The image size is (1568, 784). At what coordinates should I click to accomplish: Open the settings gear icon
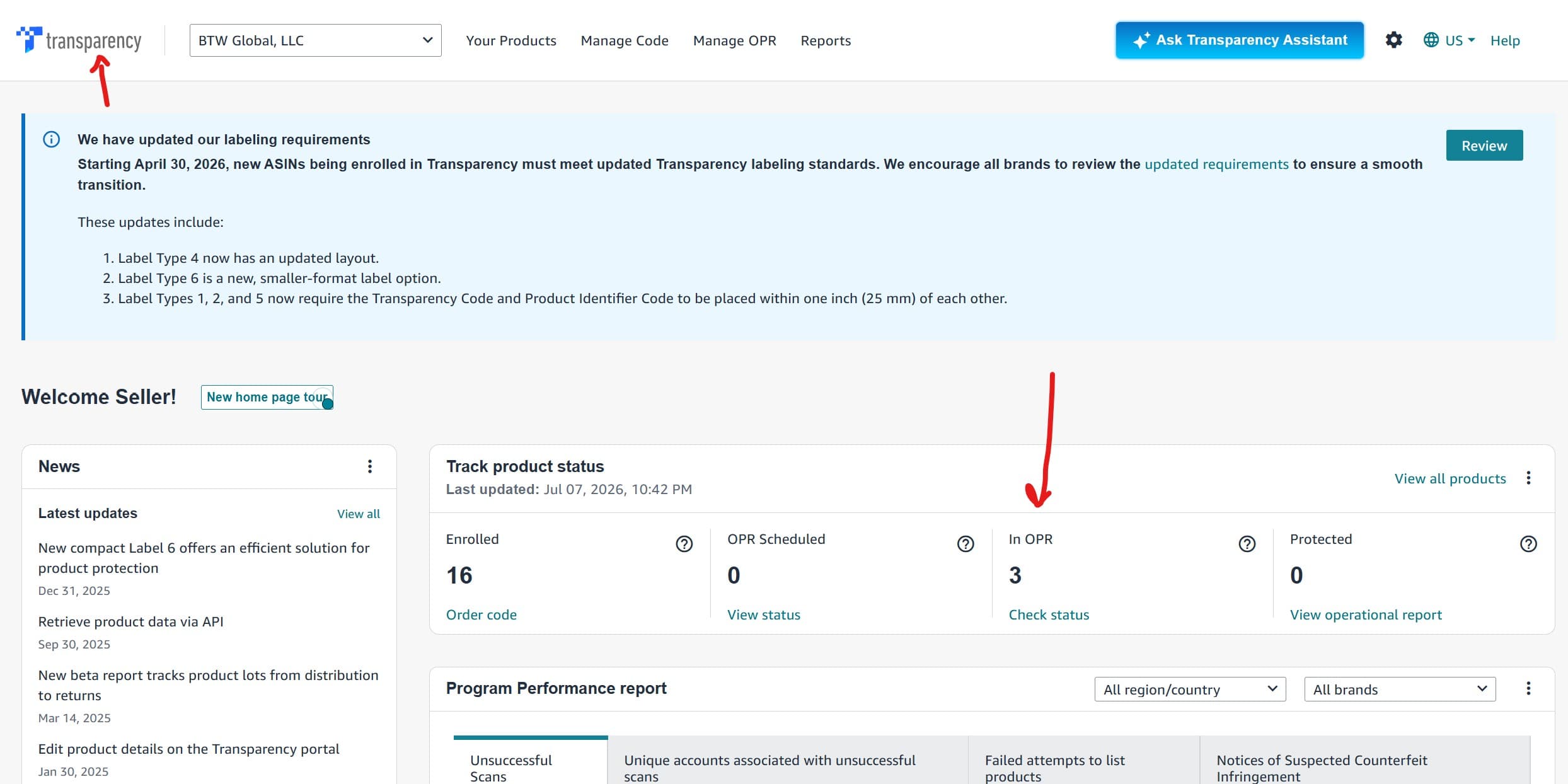pos(1393,40)
